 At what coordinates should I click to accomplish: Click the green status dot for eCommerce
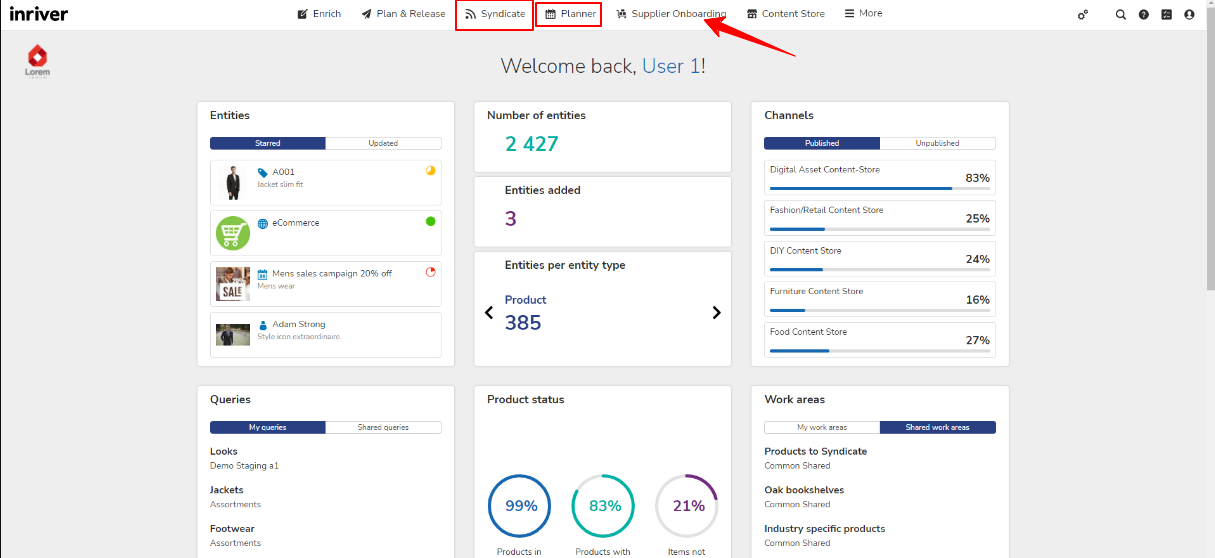(431, 221)
